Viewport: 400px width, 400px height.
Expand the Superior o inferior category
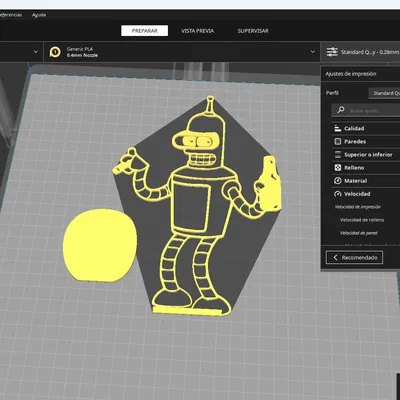(366, 154)
